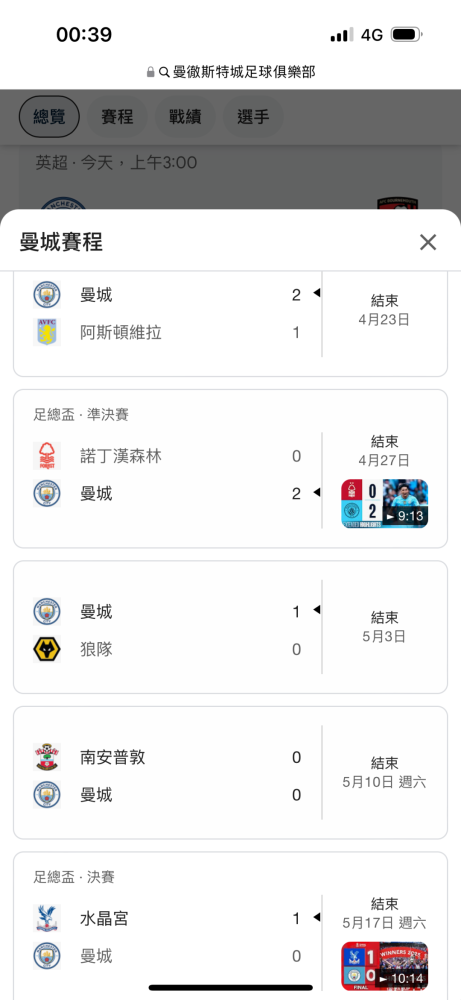
Task: Tap Wolves yellow wolf crest icon
Action: [47, 649]
